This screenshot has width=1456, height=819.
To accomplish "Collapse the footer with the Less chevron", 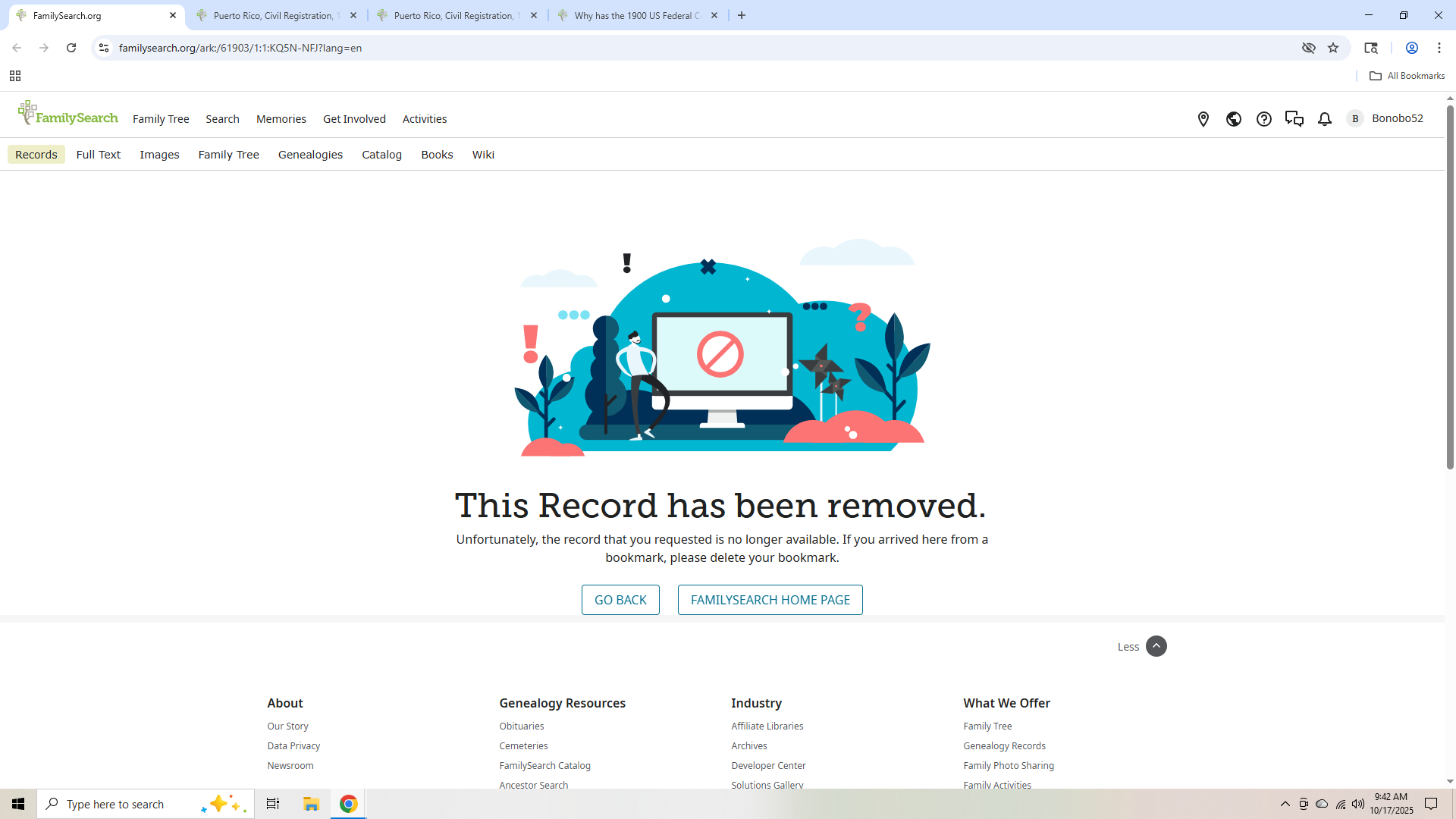I will tap(1156, 646).
